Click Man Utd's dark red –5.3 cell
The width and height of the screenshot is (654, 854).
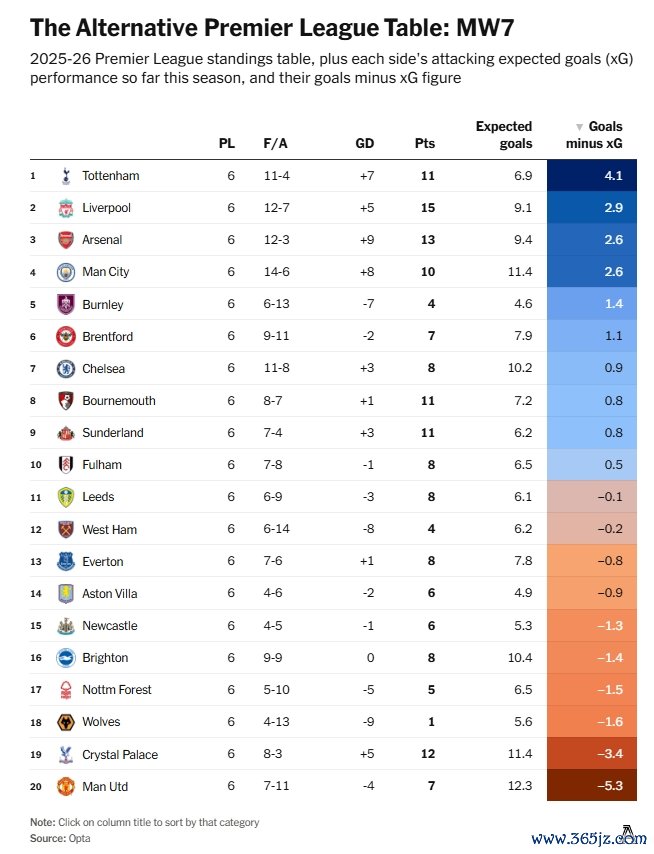coord(592,787)
